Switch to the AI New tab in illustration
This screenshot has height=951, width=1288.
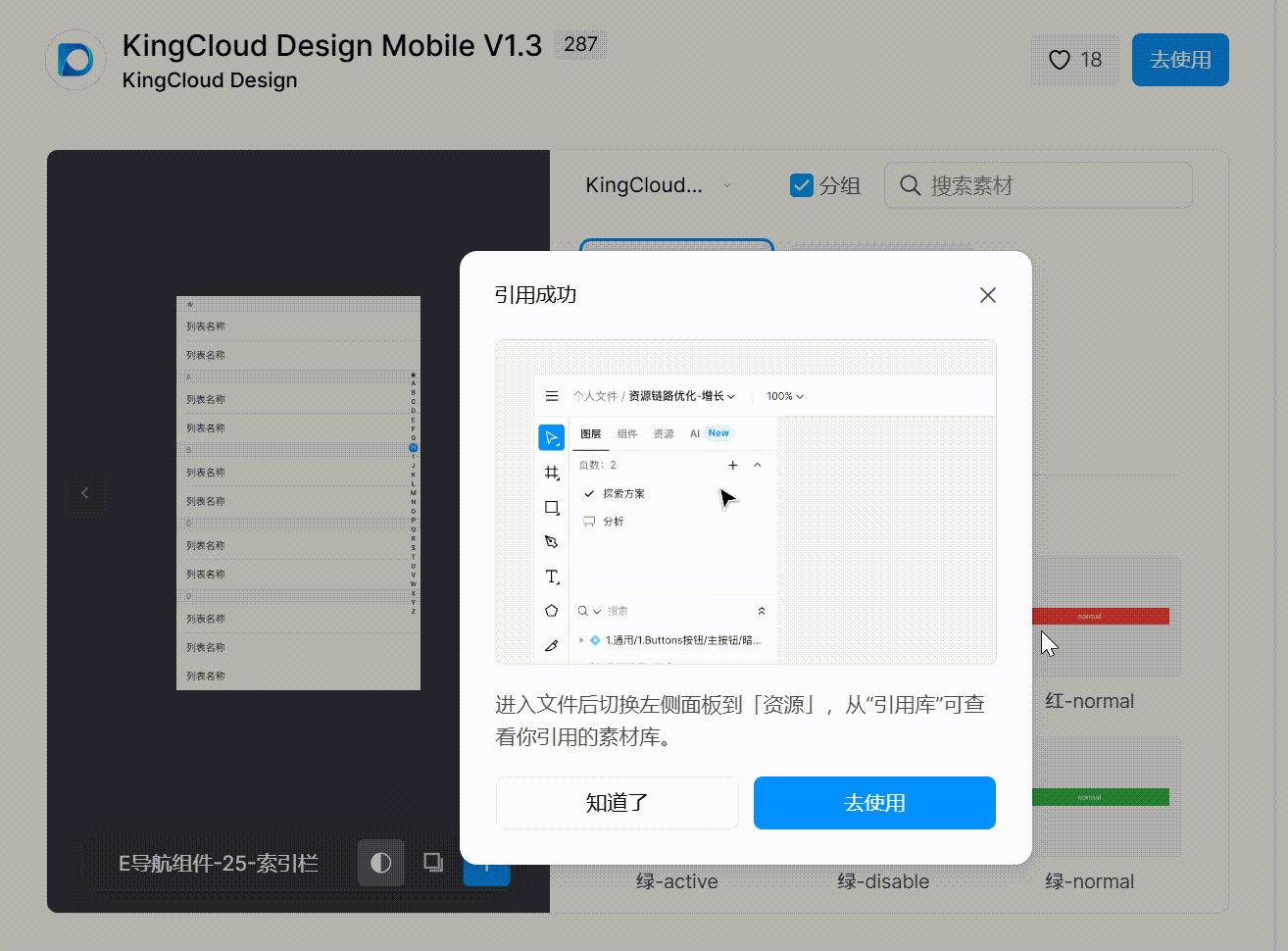point(710,433)
